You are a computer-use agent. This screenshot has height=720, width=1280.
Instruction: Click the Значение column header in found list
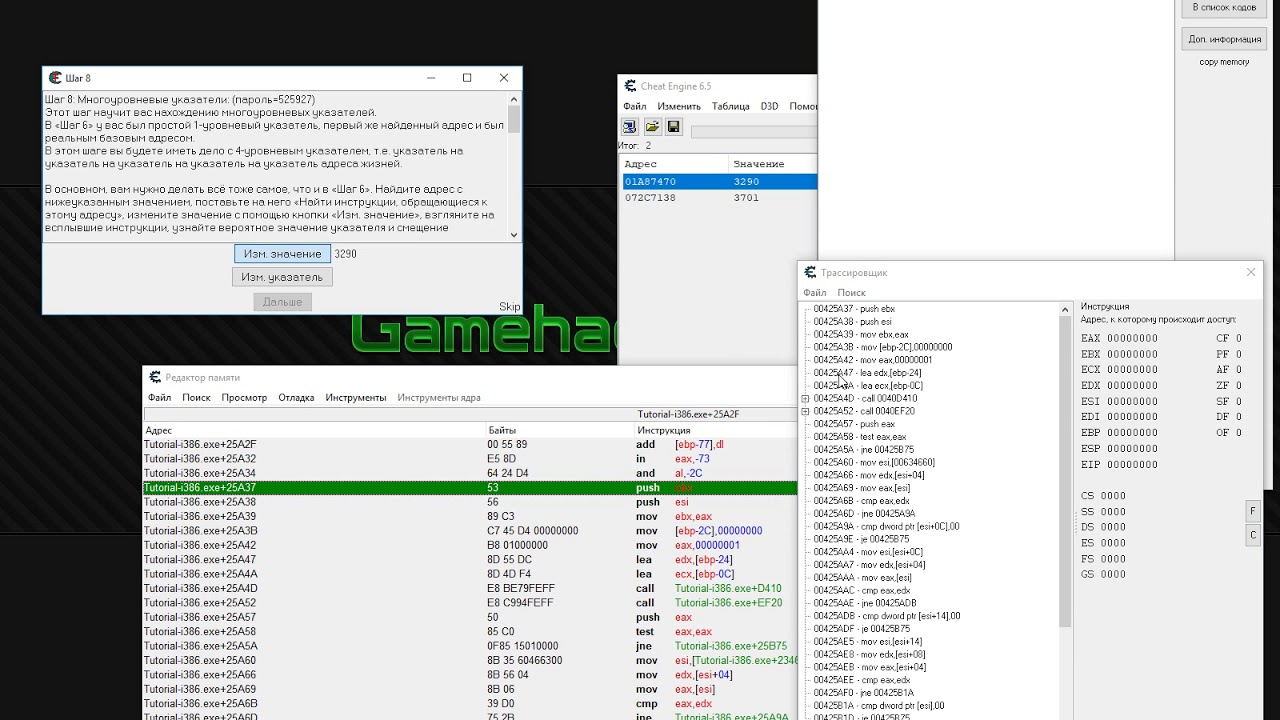coord(774,164)
